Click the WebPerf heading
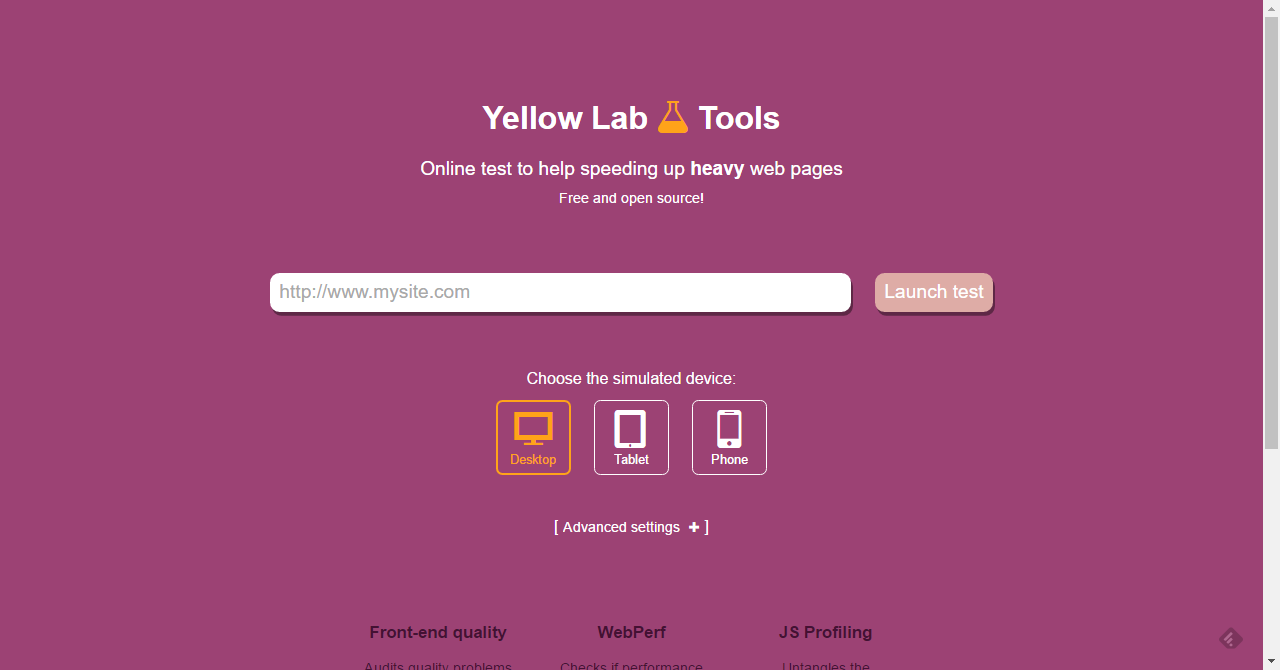This screenshot has height=670, width=1280. click(631, 632)
